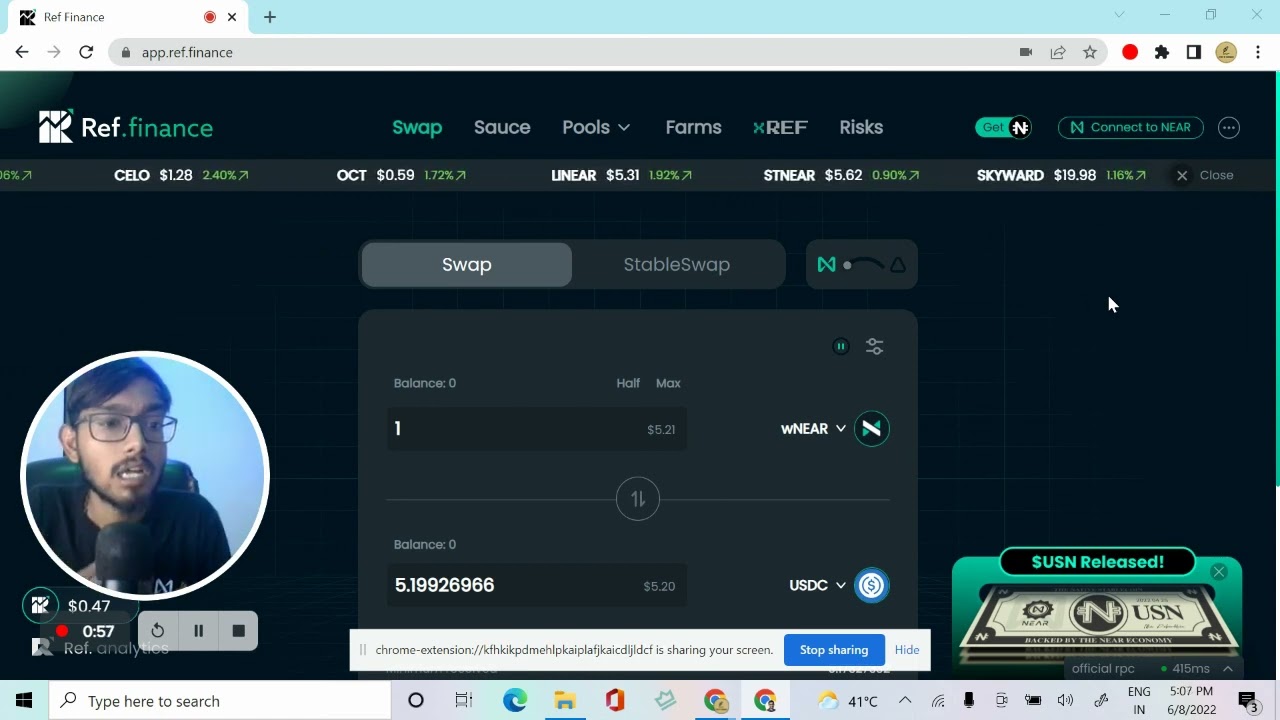This screenshot has height=720, width=1280.
Task: Click the SKYWARD $19.98 ticker entry
Action: tap(1061, 175)
